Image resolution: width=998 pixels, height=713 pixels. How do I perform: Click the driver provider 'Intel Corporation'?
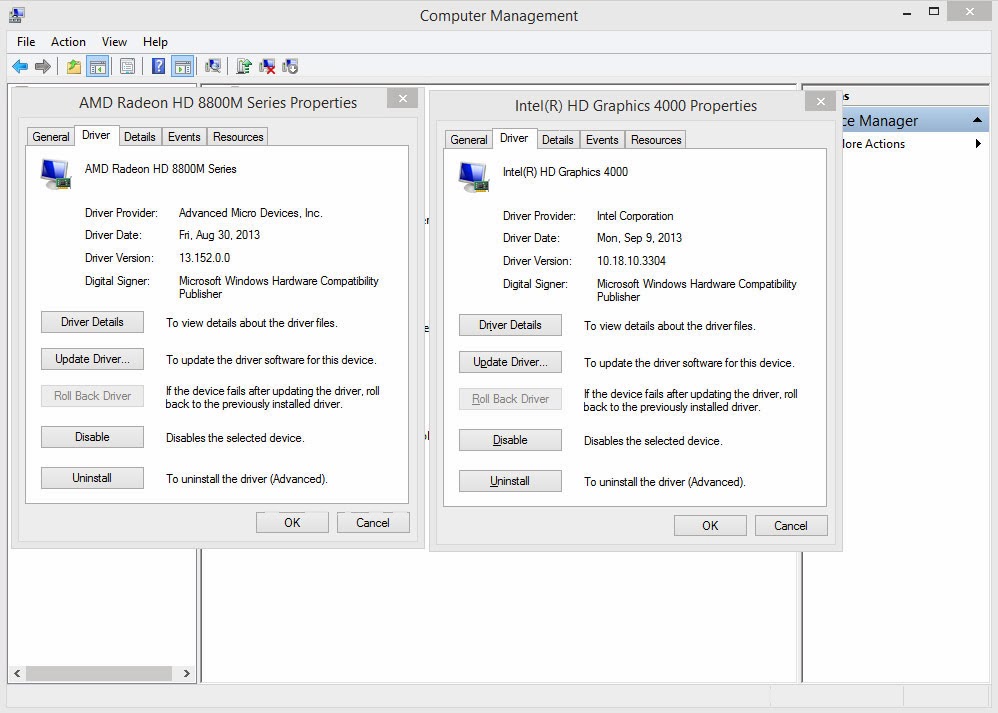pos(635,216)
